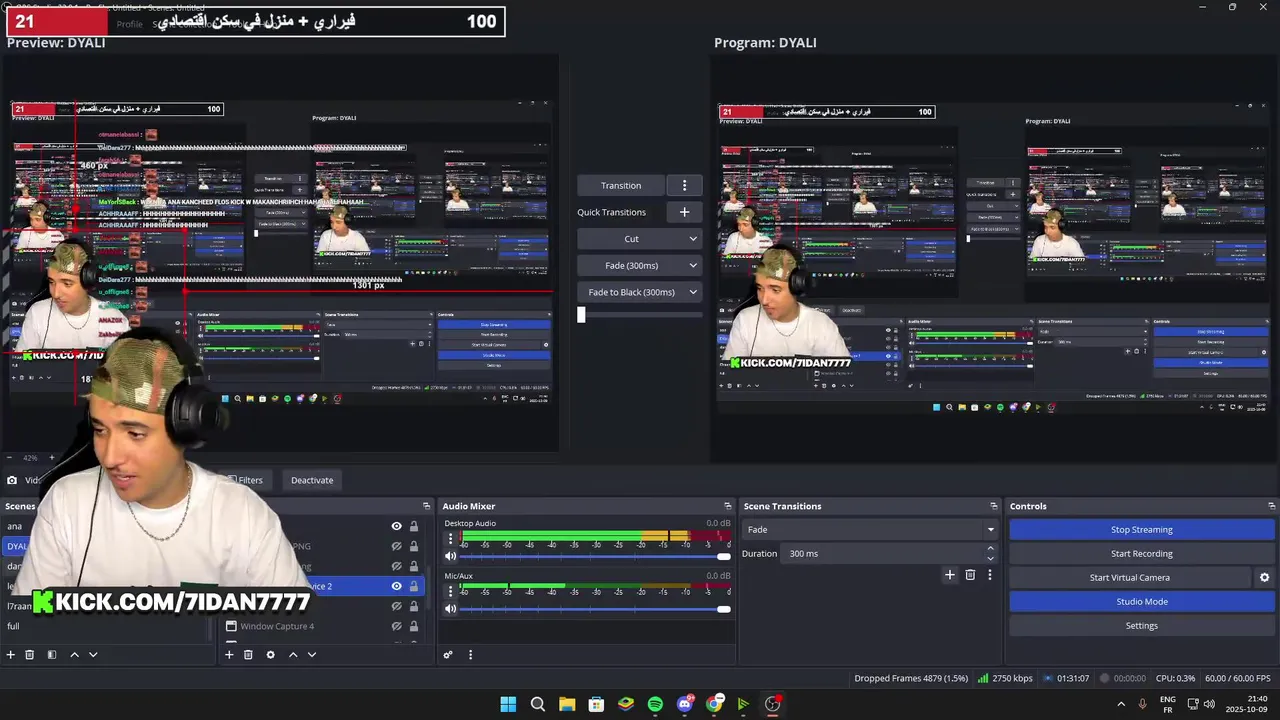The width and height of the screenshot is (1280, 720).
Task: Move the selected scene up
Action: [x=74, y=655]
